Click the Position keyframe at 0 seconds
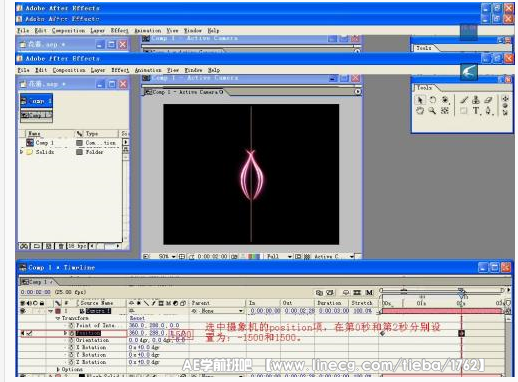This screenshot has height=382, width=518. click(382, 333)
